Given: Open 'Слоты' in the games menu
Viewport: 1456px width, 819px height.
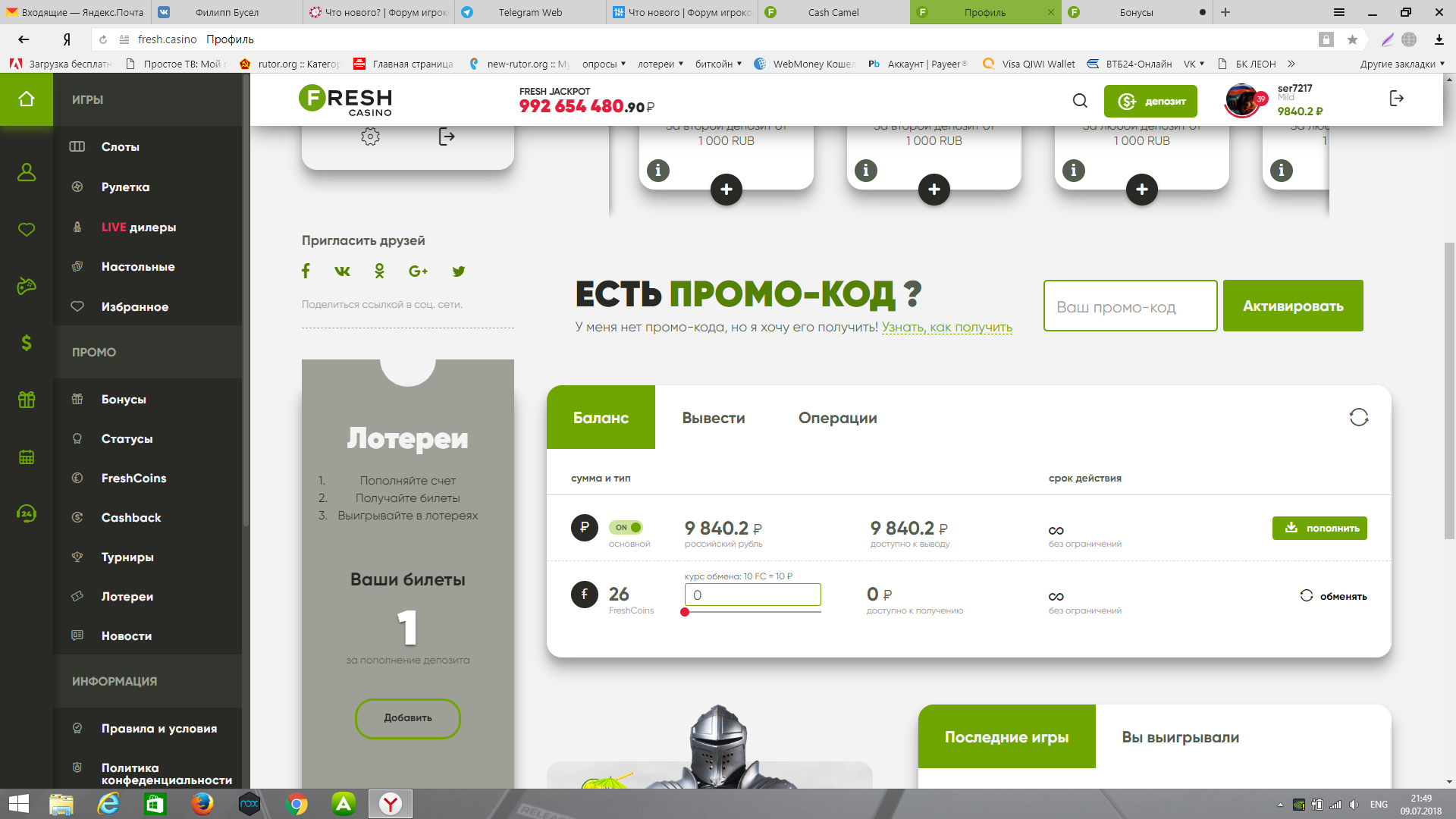Looking at the screenshot, I should pyautogui.click(x=121, y=147).
